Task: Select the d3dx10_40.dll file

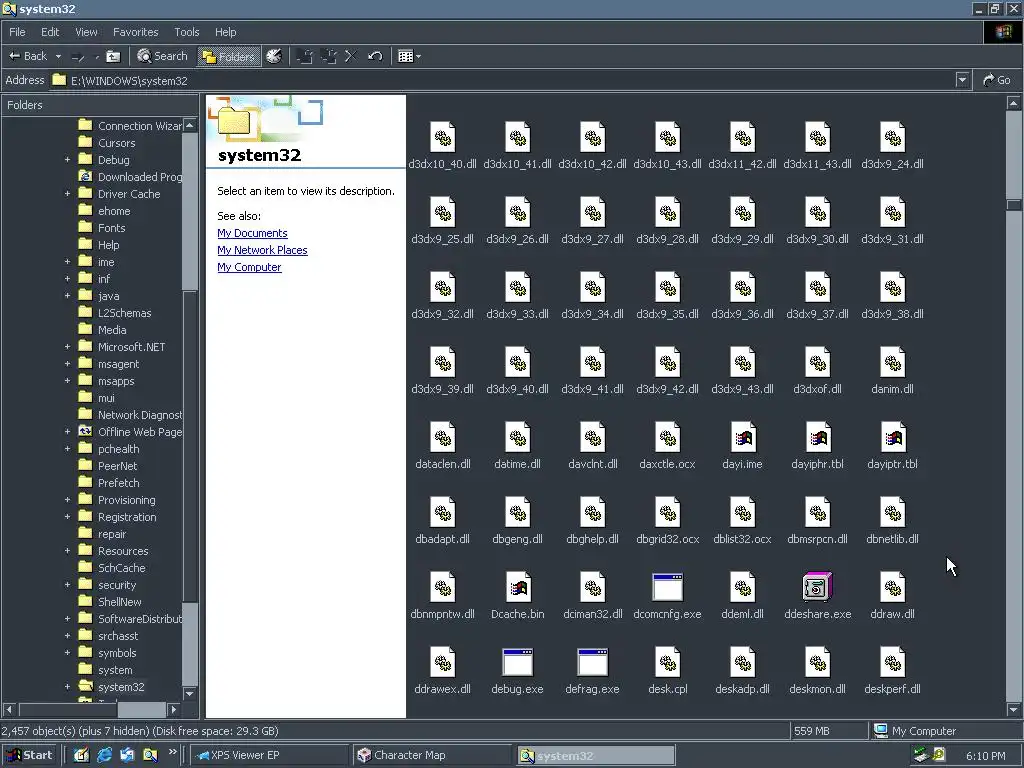Action: (x=443, y=146)
